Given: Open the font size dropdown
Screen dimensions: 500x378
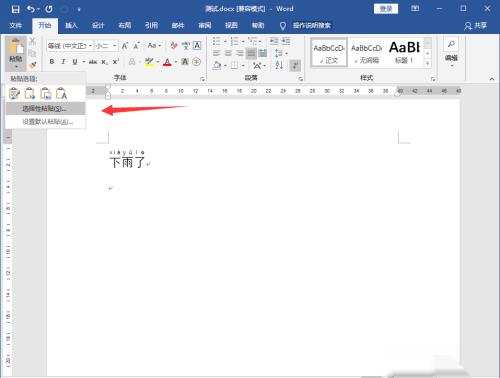Looking at the screenshot, I should 115,46.
